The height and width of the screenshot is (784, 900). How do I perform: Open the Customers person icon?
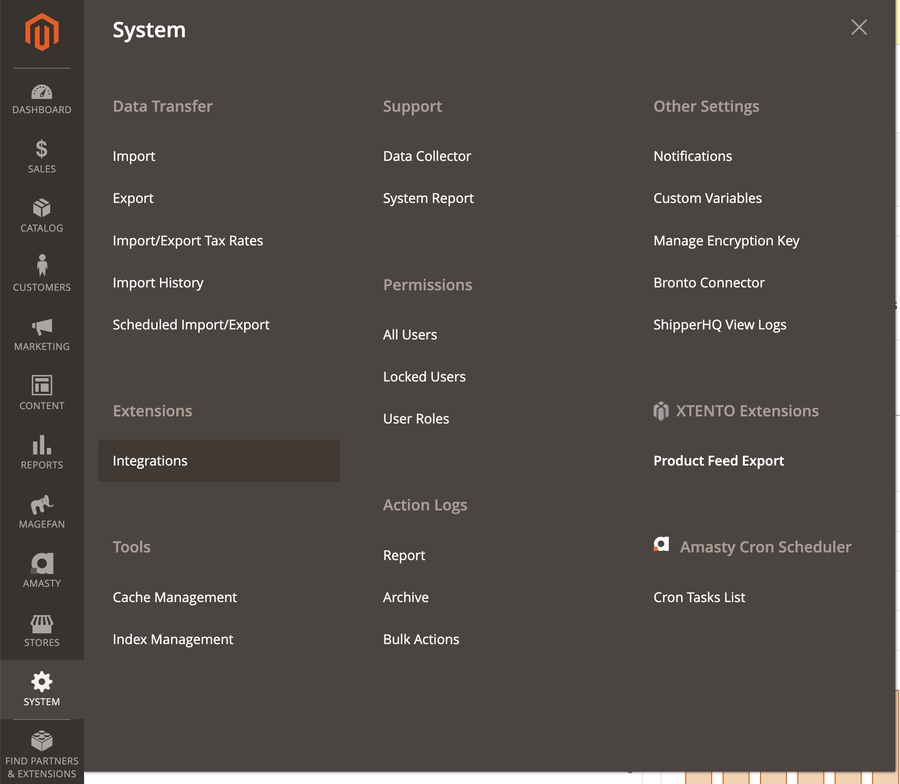pyautogui.click(x=42, y=266)
